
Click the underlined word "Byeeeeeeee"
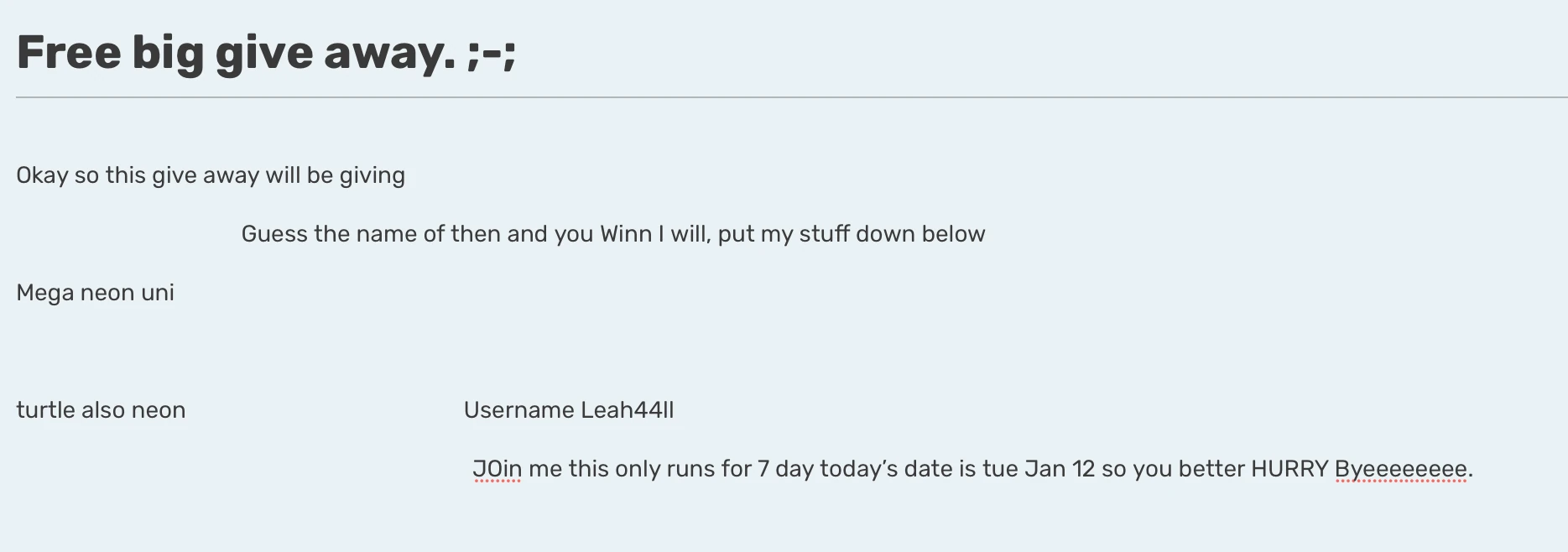coord(1400,469)
